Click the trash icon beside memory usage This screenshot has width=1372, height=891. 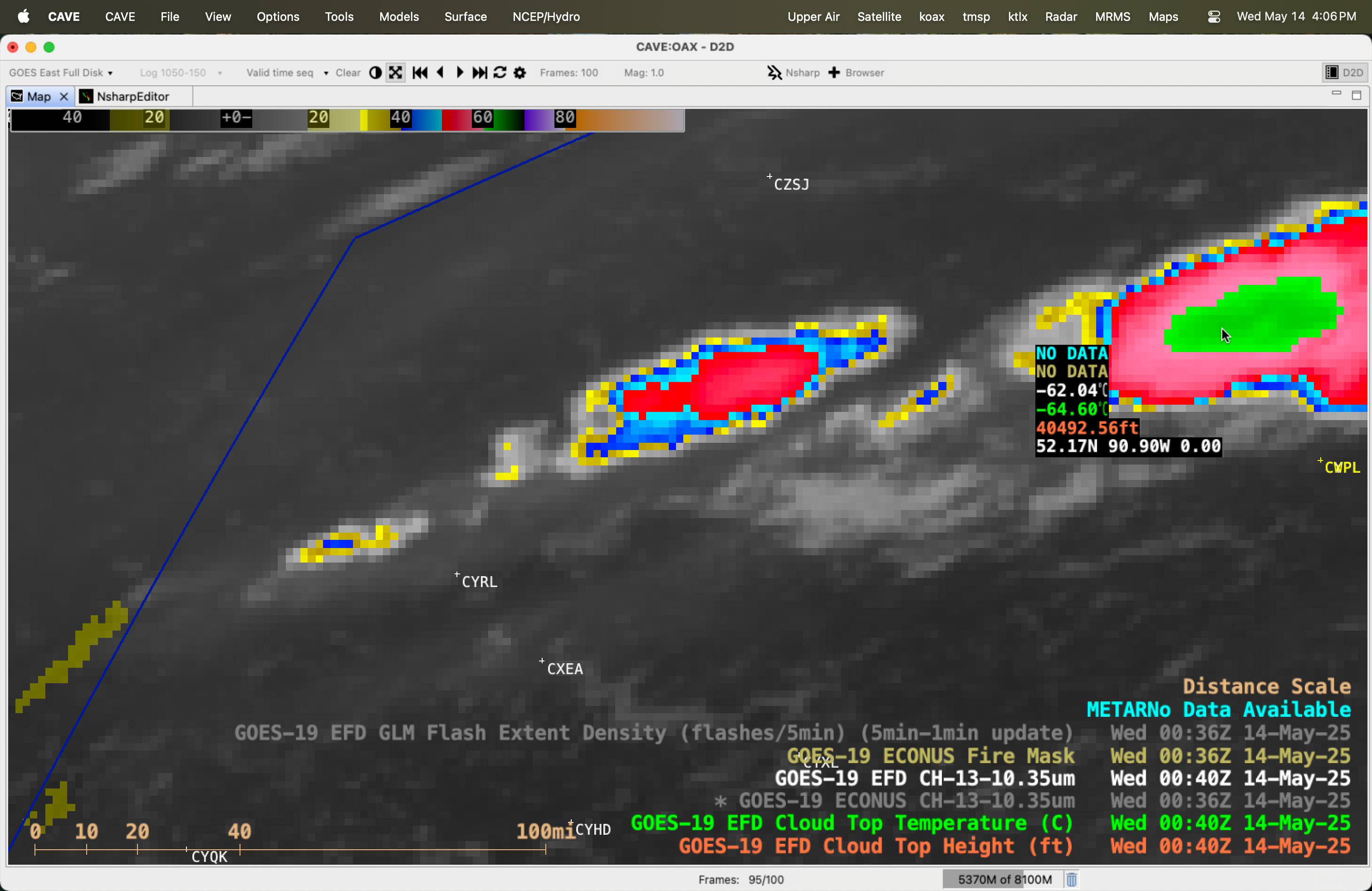1072,880
